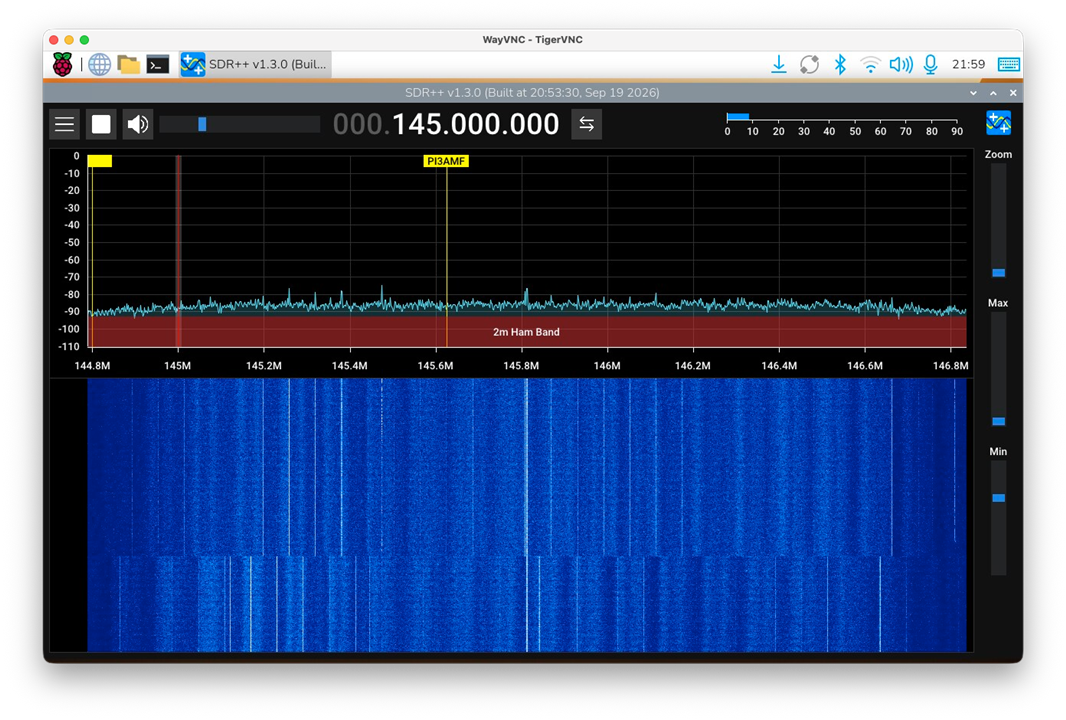Click the download updates tray icon
Viewport: 1066px width, 720px height.
pyautogui.click(x=779, y=65)
